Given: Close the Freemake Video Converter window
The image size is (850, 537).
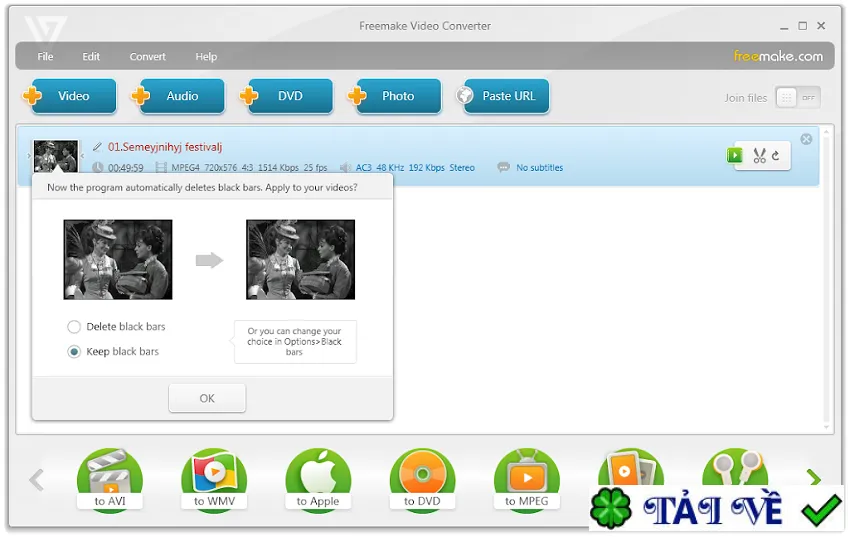Looking at the screenshot, I should 821,25.
